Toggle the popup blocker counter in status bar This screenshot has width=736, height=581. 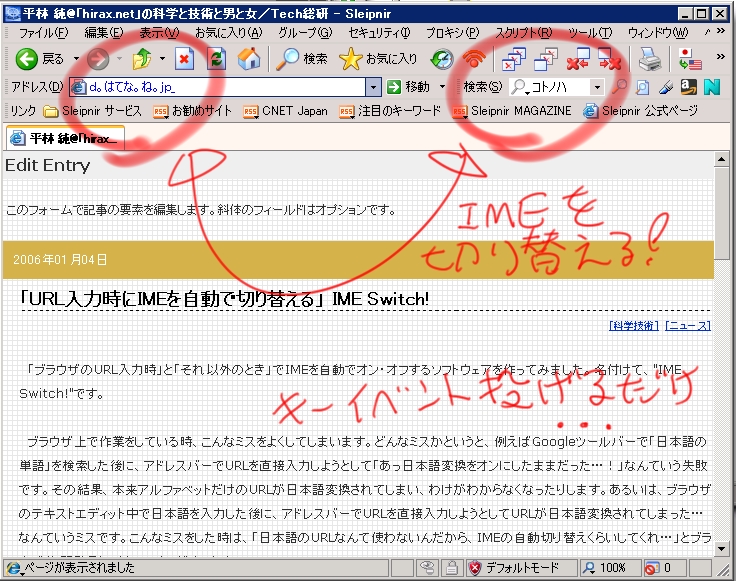pos(657,569)
